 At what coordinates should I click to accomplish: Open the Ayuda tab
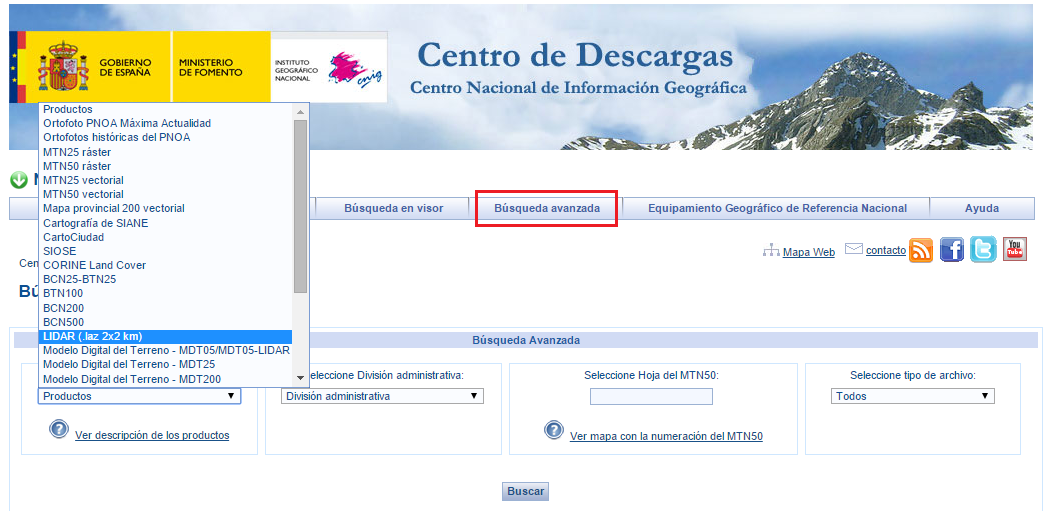[x=981, y=209]
